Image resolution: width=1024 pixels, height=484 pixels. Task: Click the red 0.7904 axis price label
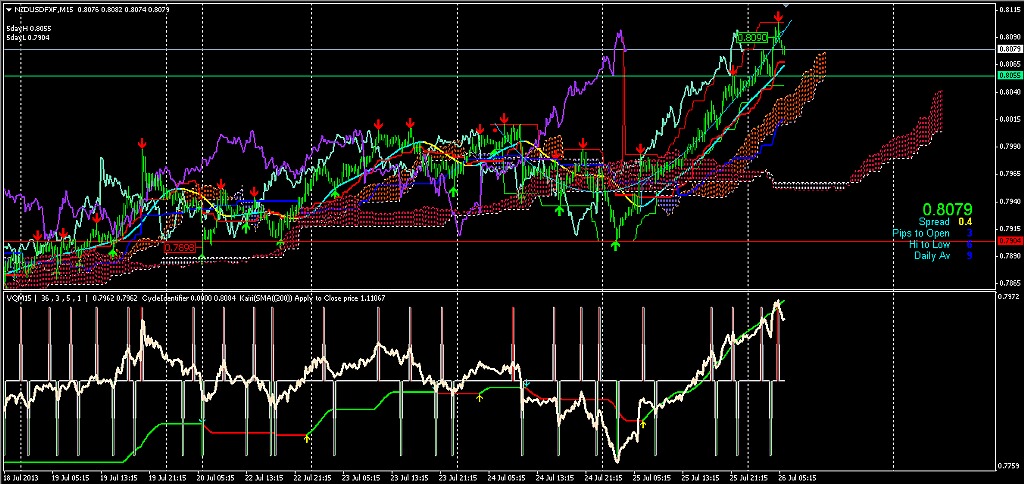[1010, 241]
